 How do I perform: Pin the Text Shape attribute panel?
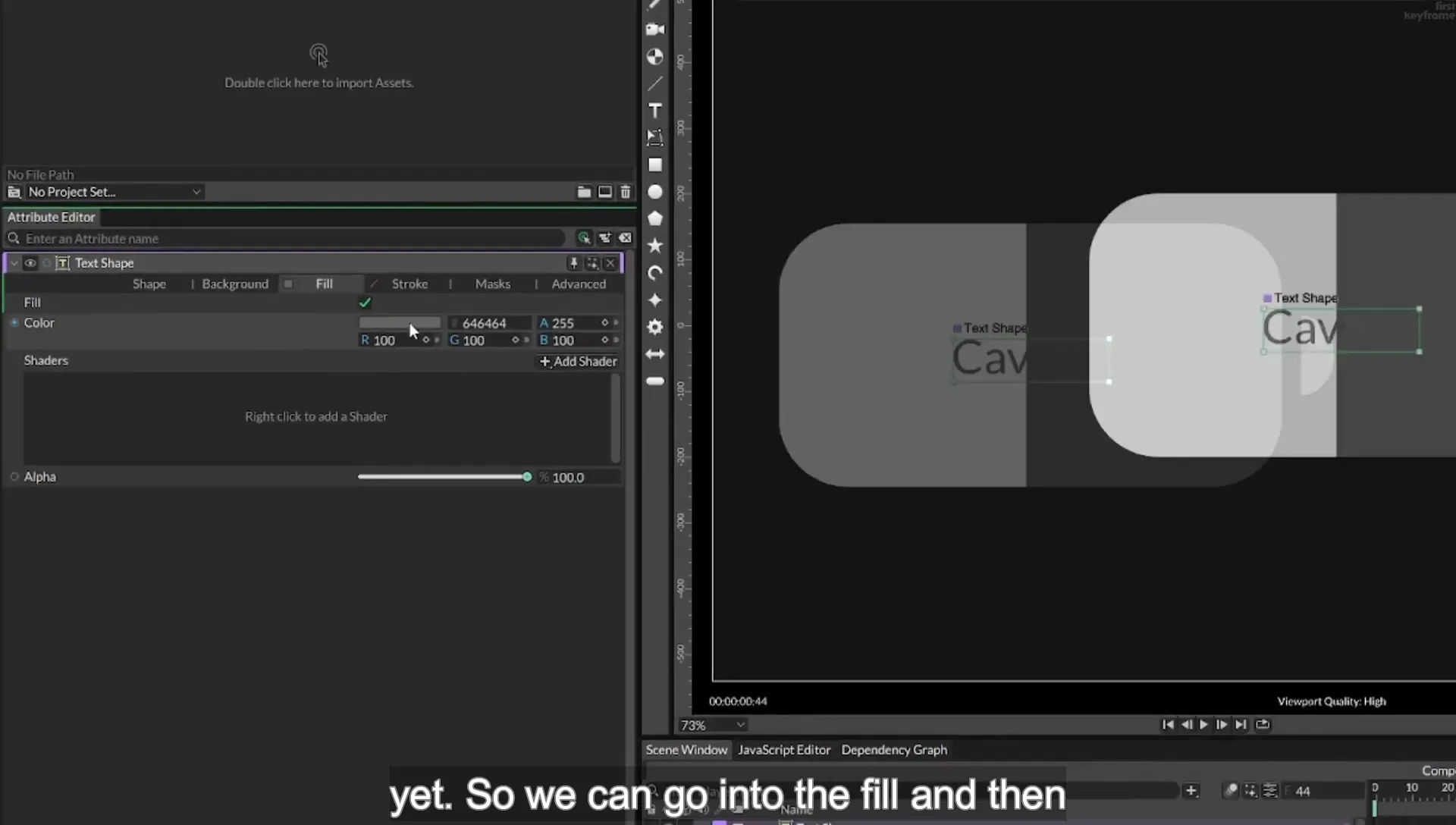click(573, 263)
